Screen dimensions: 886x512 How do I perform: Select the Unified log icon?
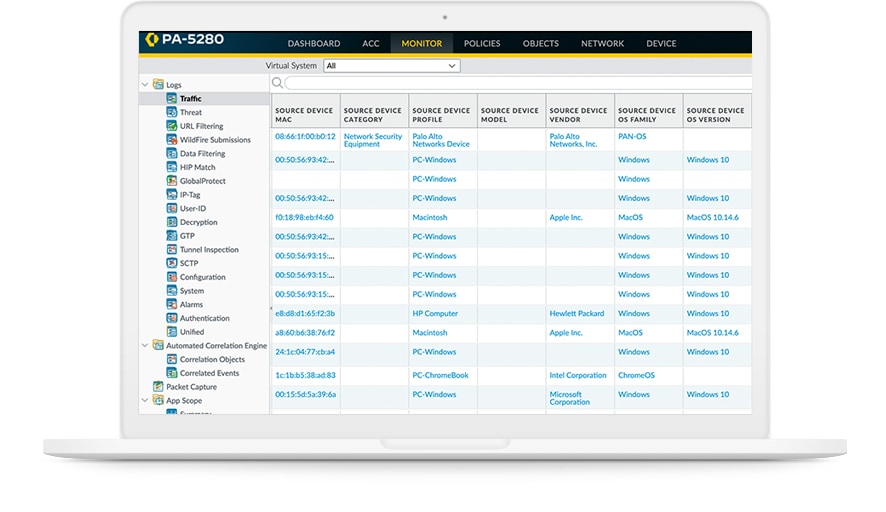[x=172, y=331]
